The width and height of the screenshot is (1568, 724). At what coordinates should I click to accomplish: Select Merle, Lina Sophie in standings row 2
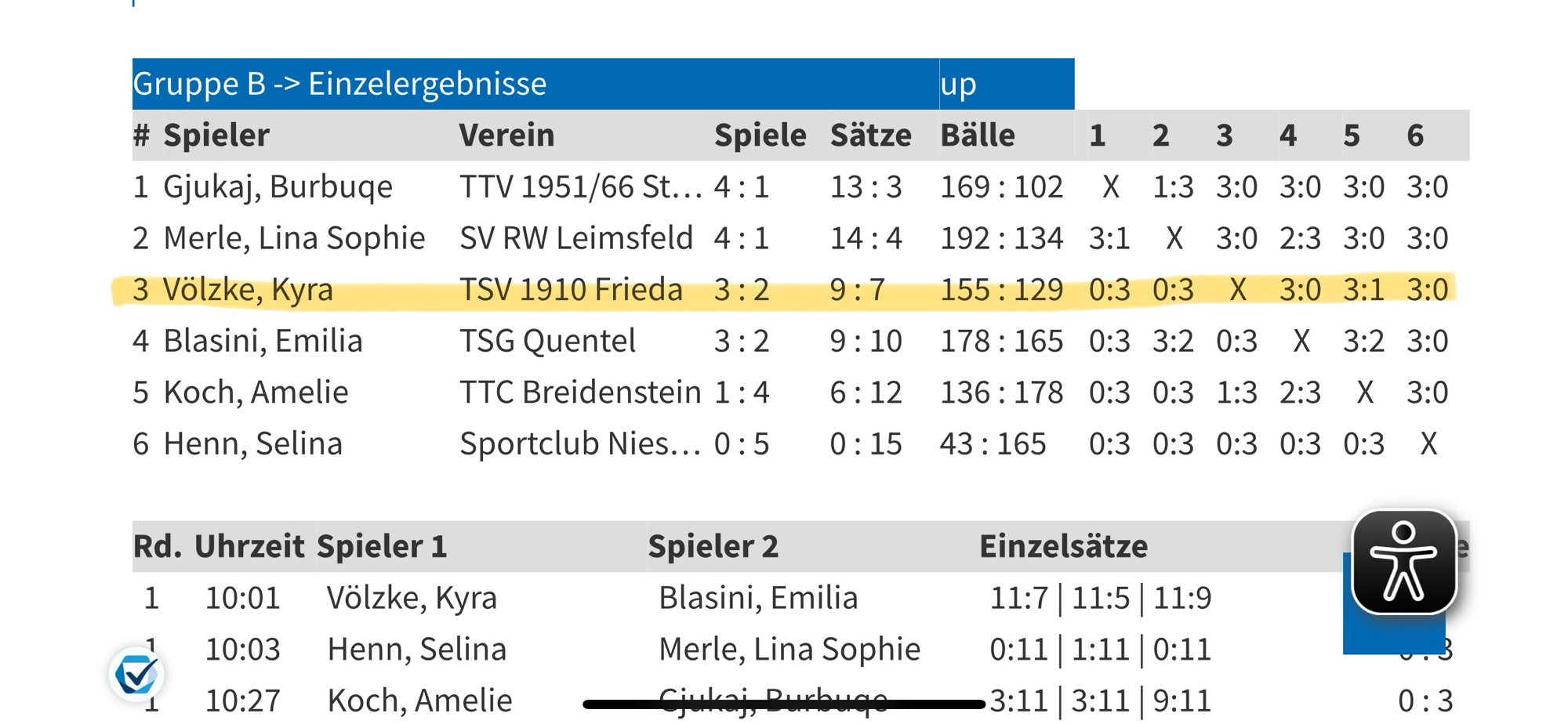[294, 238]
